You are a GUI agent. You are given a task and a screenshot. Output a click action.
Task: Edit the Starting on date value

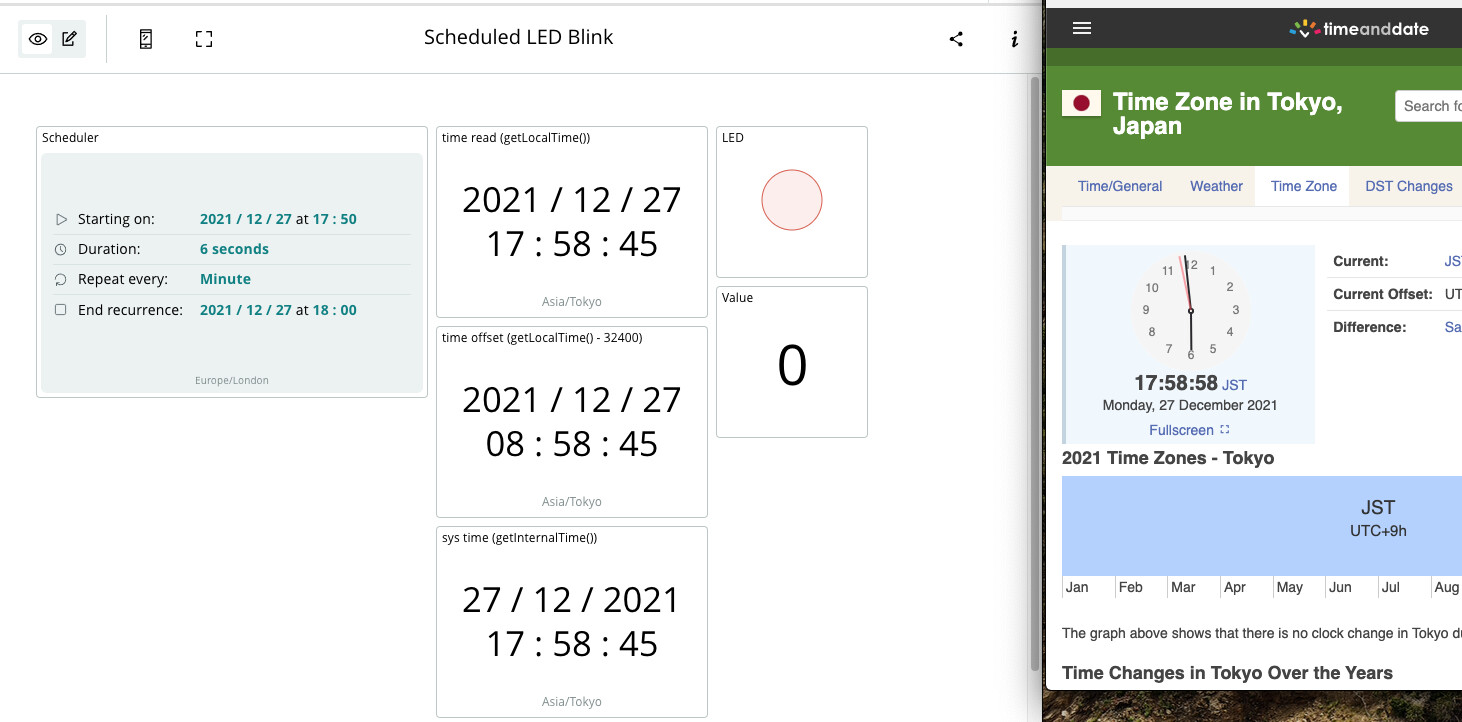(246, 219)
